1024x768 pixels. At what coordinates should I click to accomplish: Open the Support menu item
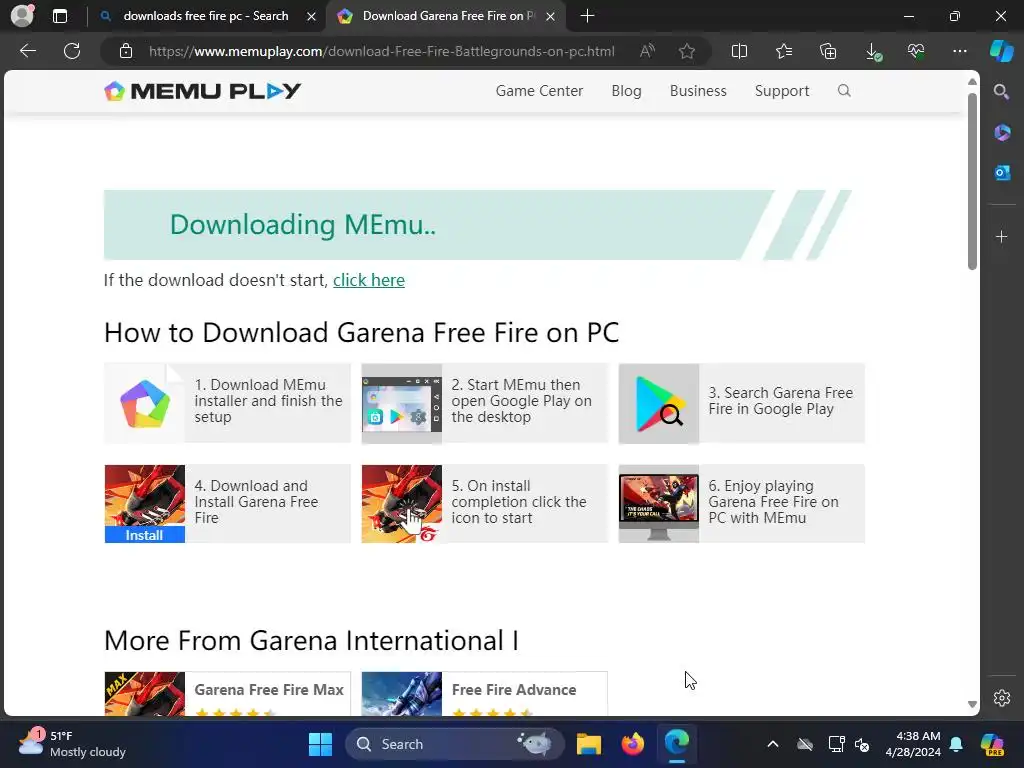782,91
